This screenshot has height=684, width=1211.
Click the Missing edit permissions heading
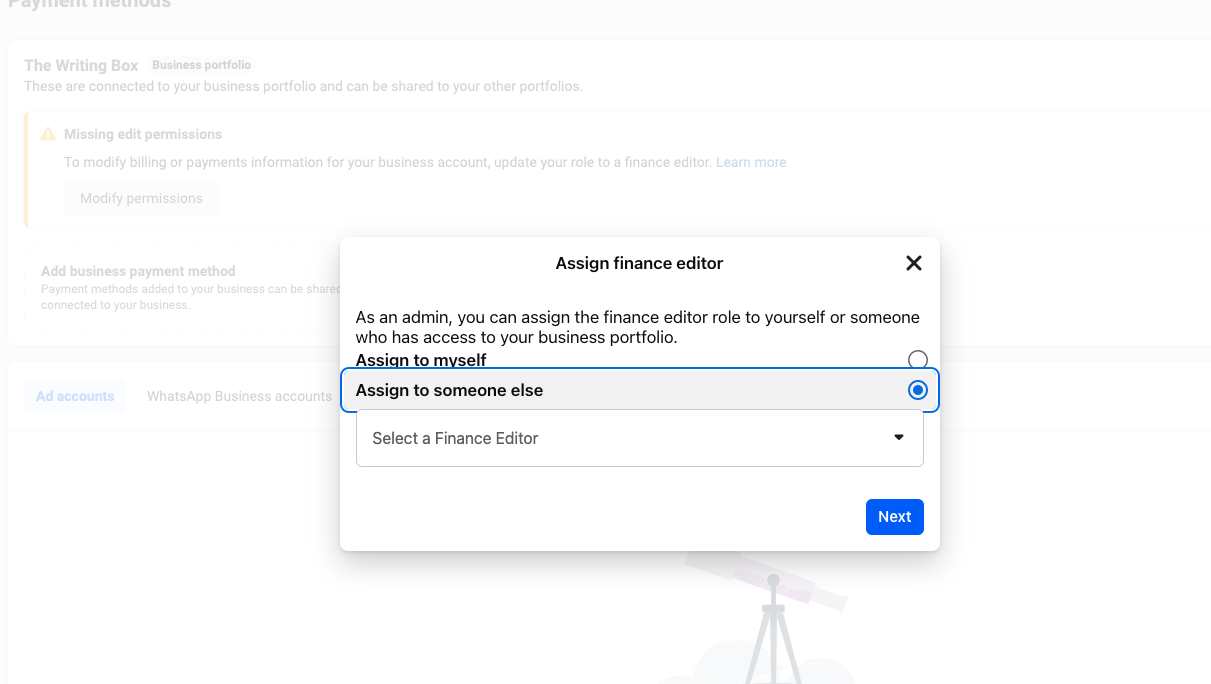[x=143, y=134]
